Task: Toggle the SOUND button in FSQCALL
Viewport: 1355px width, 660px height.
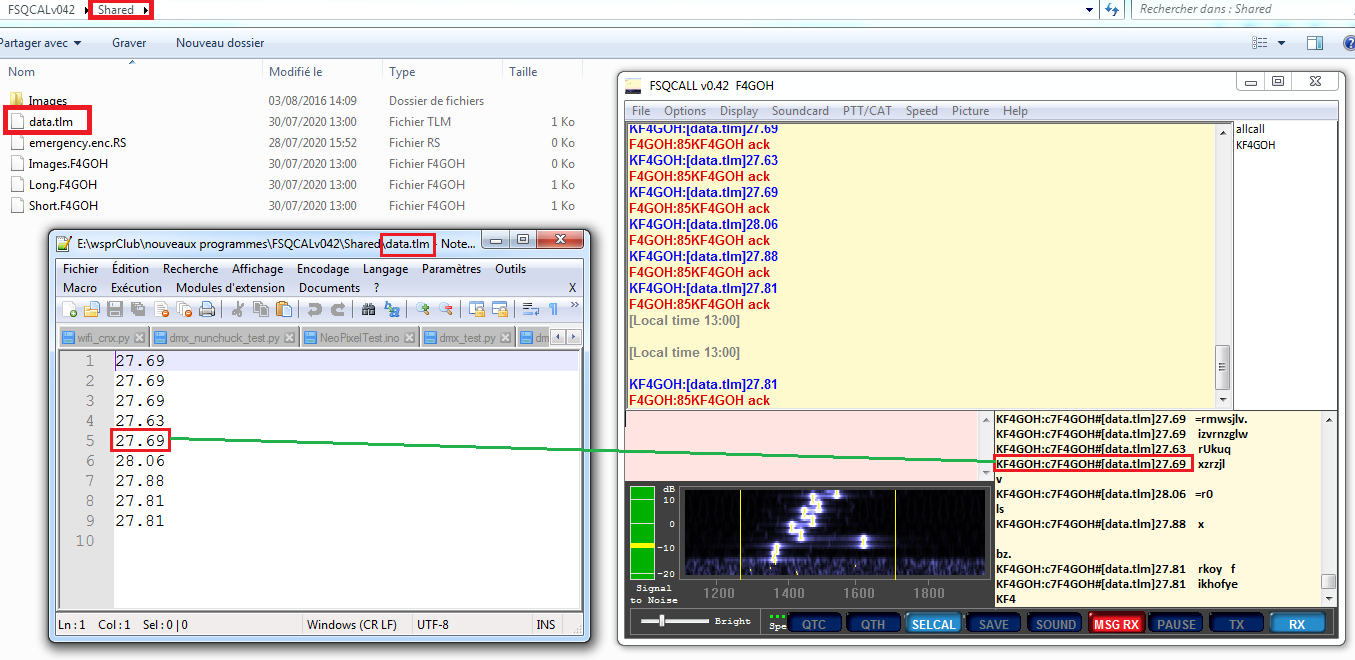Action: [1055, 624]
